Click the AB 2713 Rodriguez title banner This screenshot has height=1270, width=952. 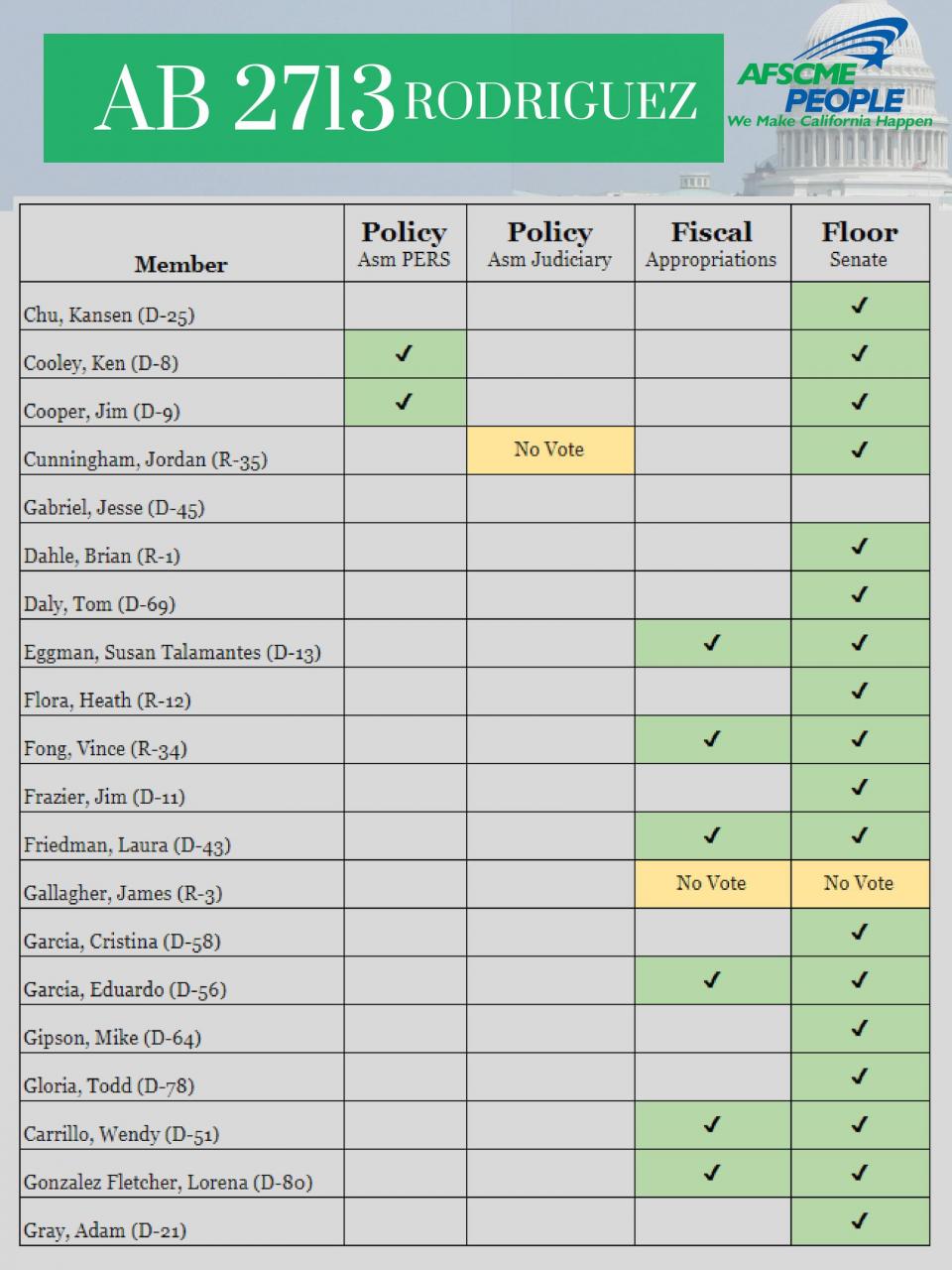click(x=384, y=98)
